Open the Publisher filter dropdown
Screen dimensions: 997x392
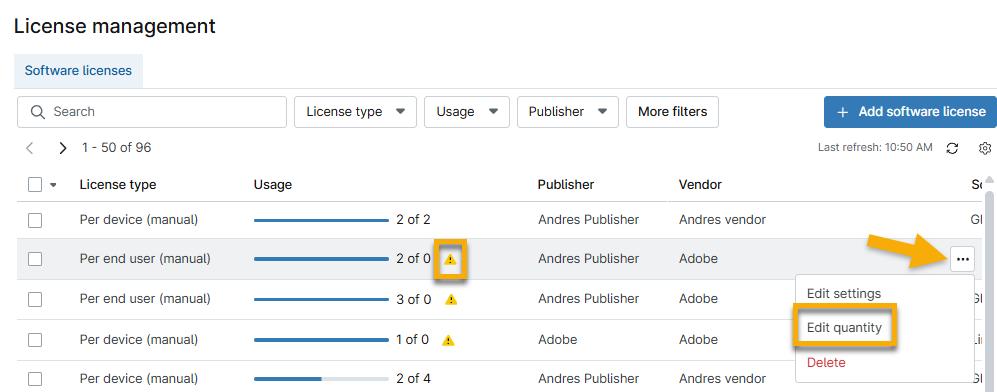(x=568, y=112)
